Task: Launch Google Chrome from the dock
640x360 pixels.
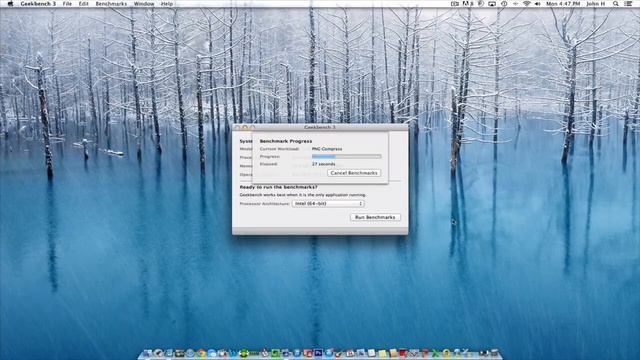Action: (201, 353)
